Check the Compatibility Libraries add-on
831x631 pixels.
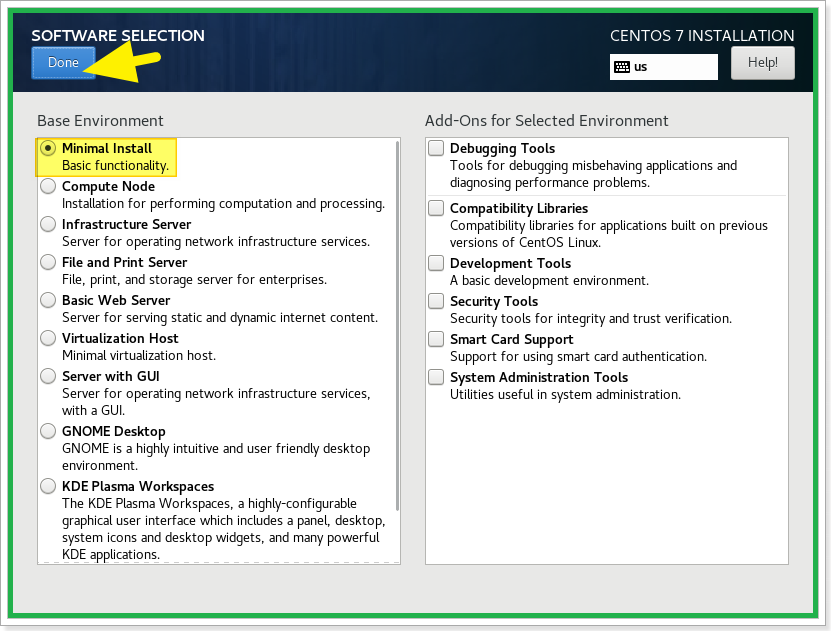click(436, 208)
